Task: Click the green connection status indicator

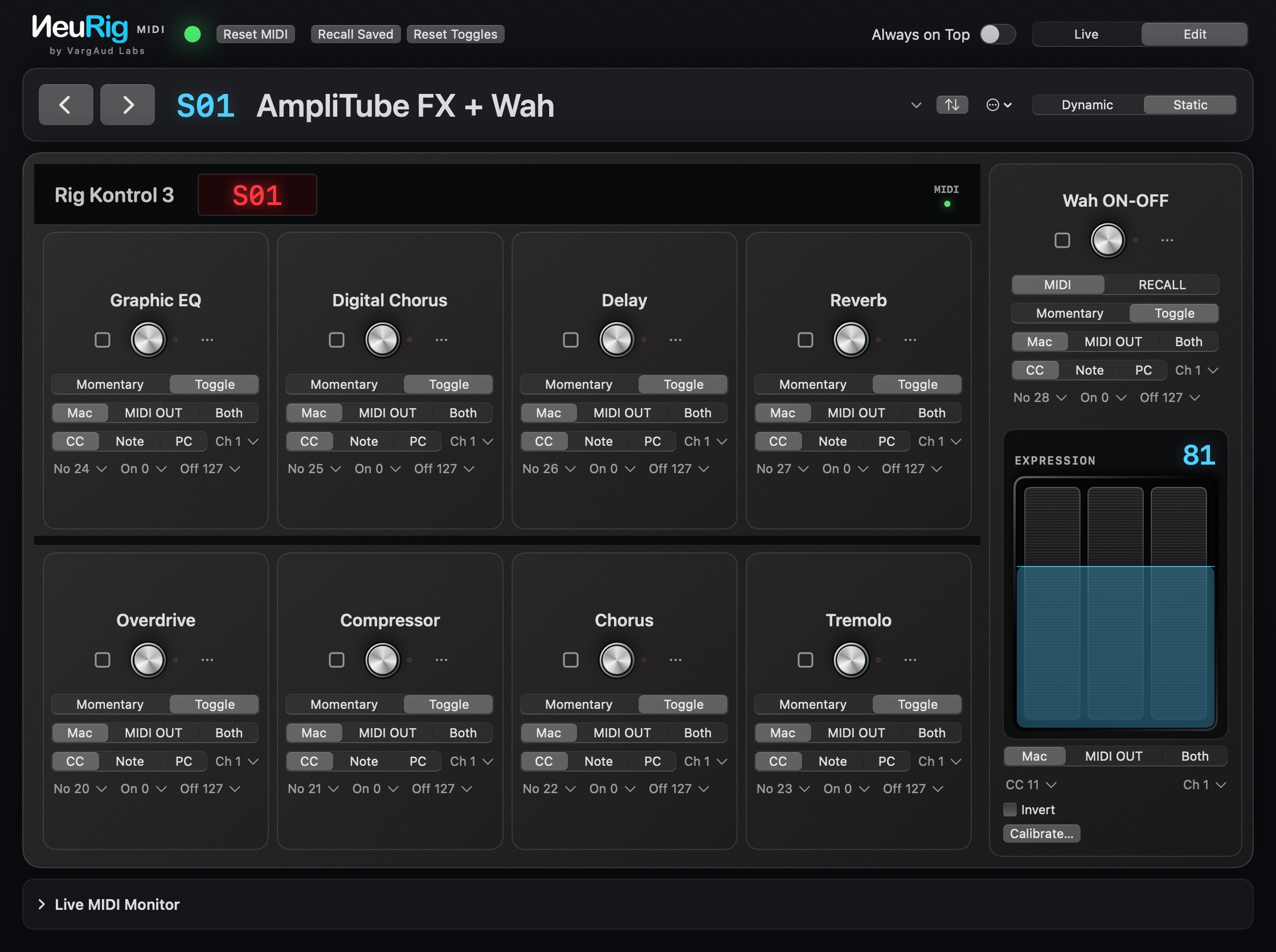Action: [x=192, y=35]
